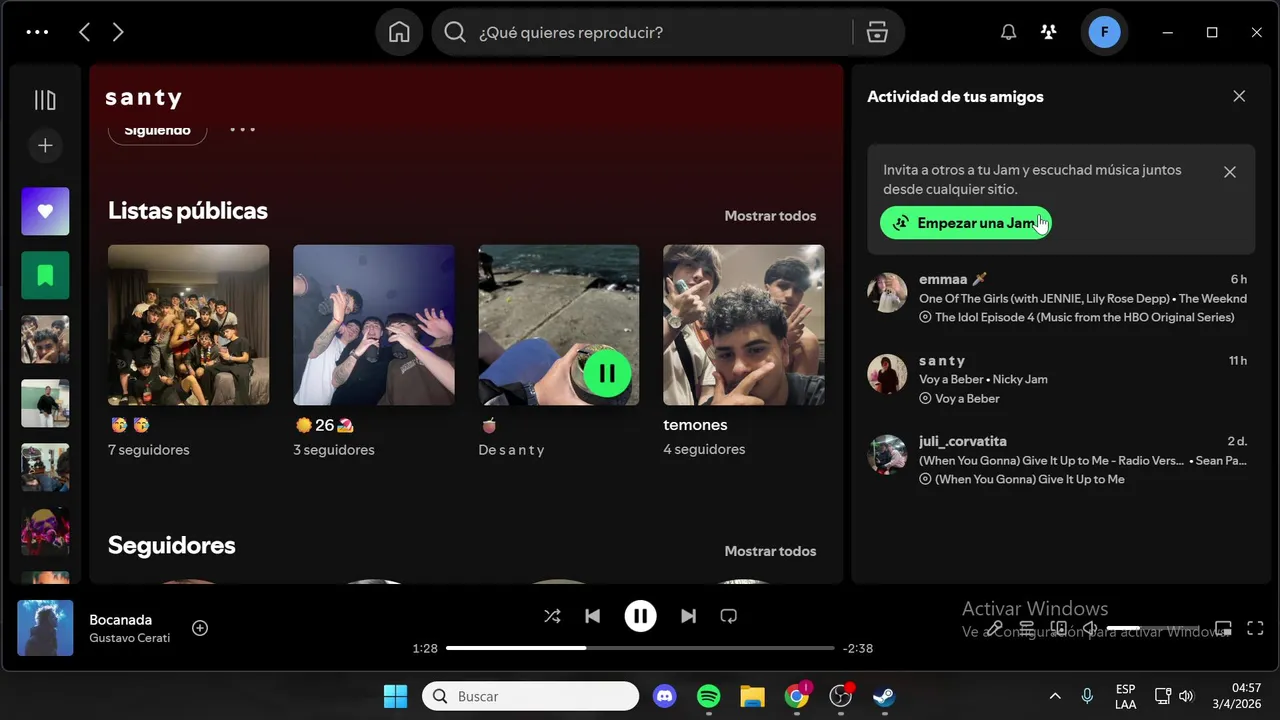Open Liked Songs heart playlist
This screenshot has height=720, width=1280.
tap(45, 211)
